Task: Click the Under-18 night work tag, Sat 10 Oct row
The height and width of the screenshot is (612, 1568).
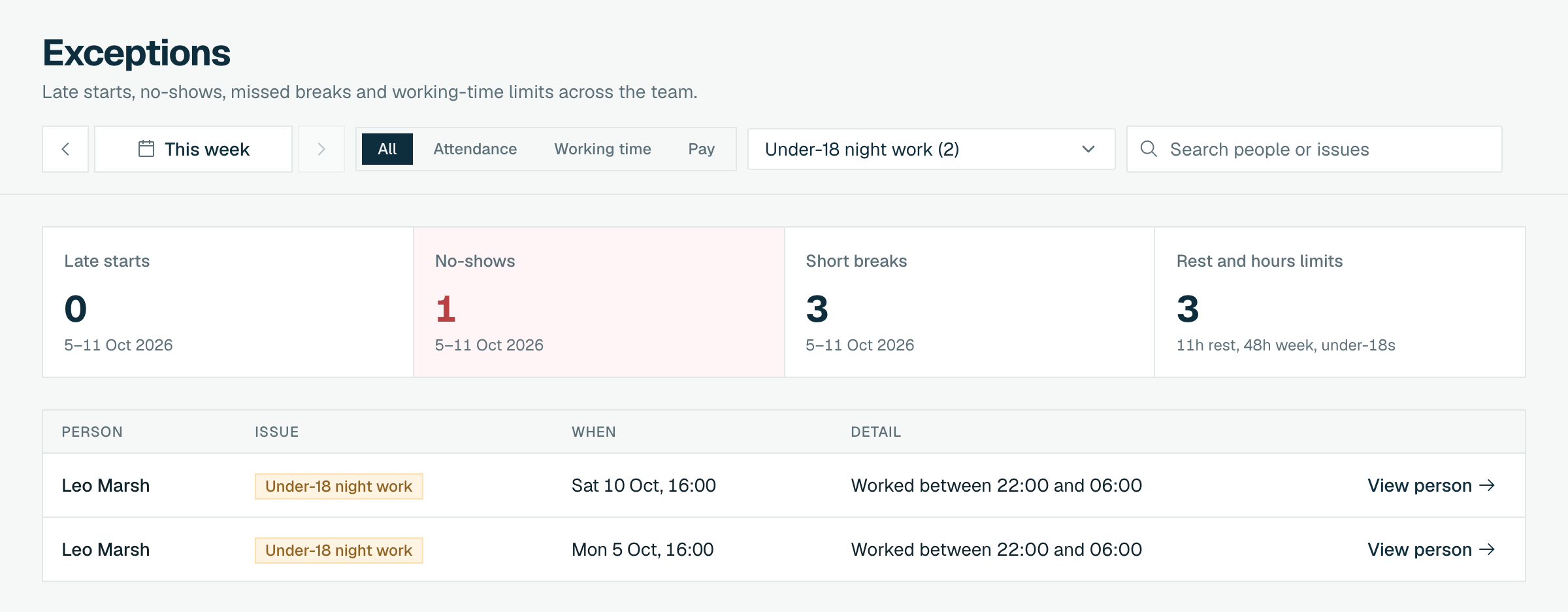Action: tap(339, 486)
